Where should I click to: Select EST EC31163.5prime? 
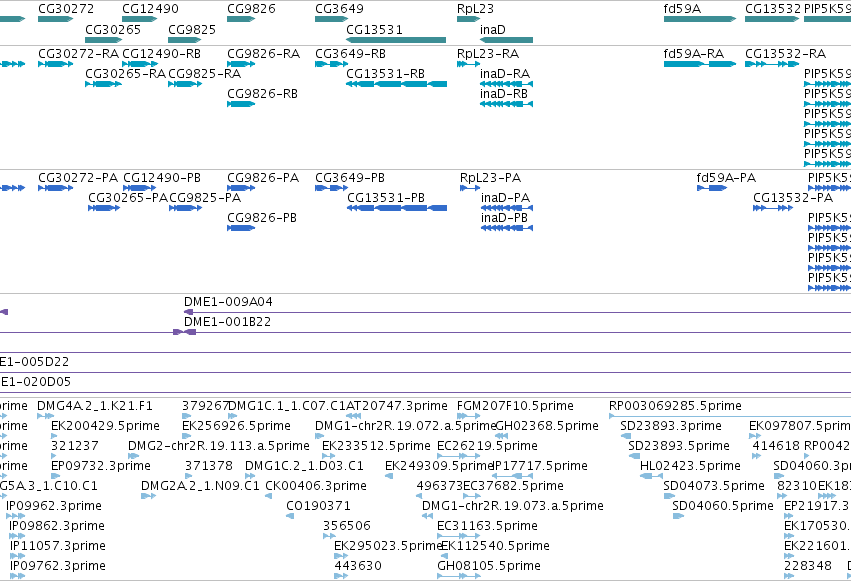458,535
